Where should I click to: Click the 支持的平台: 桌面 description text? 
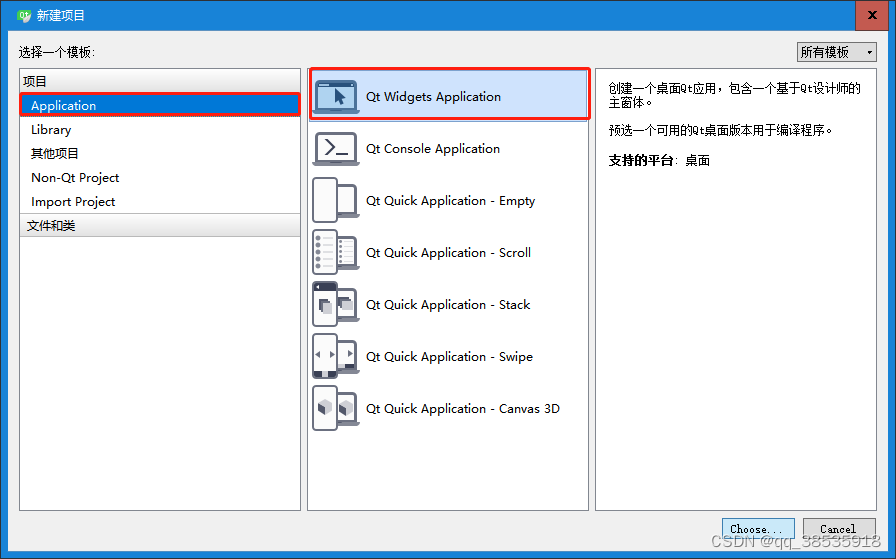[659, 161]
